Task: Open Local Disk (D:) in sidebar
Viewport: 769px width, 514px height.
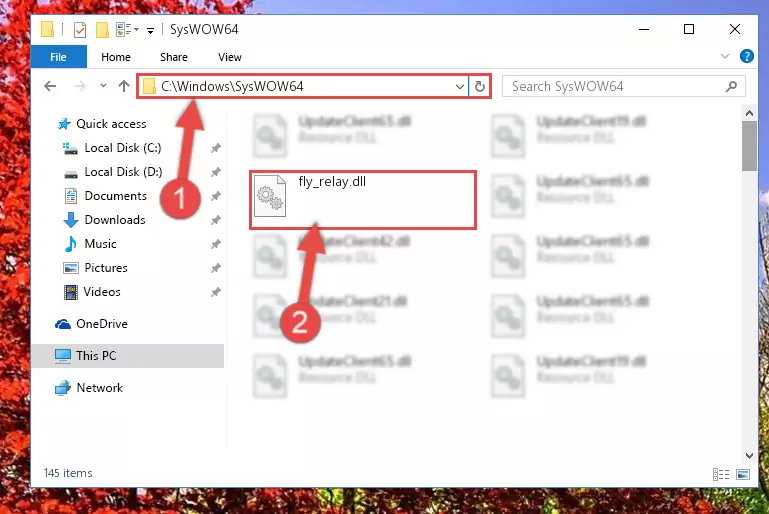Action: (113, 172)
